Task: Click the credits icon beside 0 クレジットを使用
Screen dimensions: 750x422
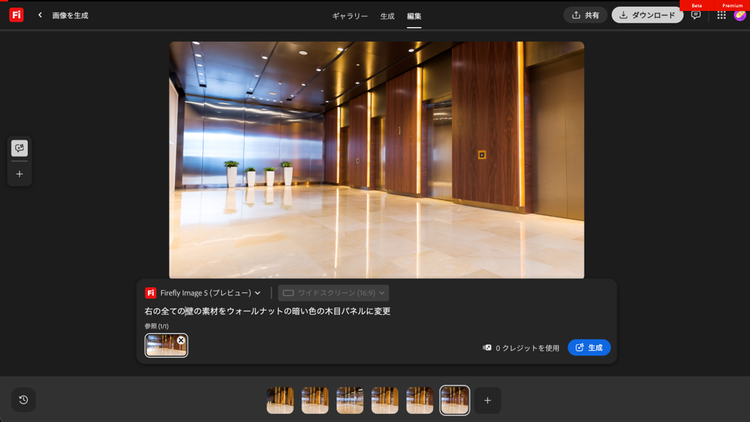Action: coord(487,348)
